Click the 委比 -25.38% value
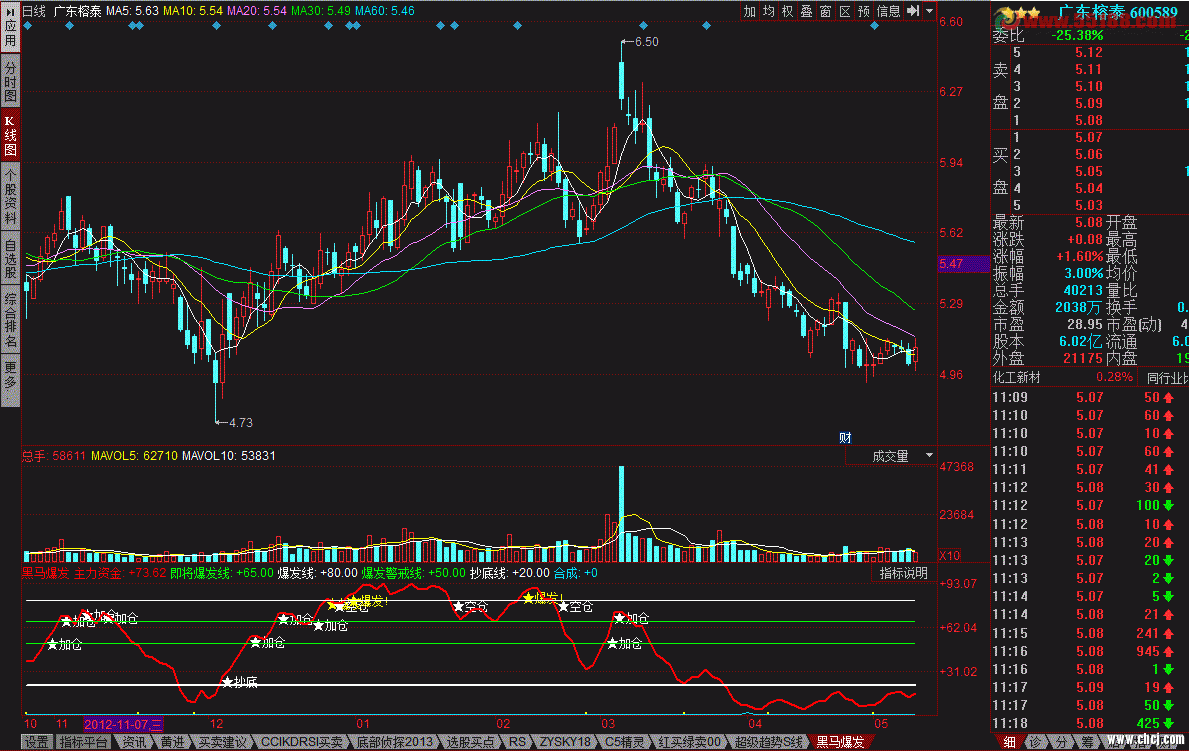The height and width of the screenshot is (751, 1189). pos(1078,36)
